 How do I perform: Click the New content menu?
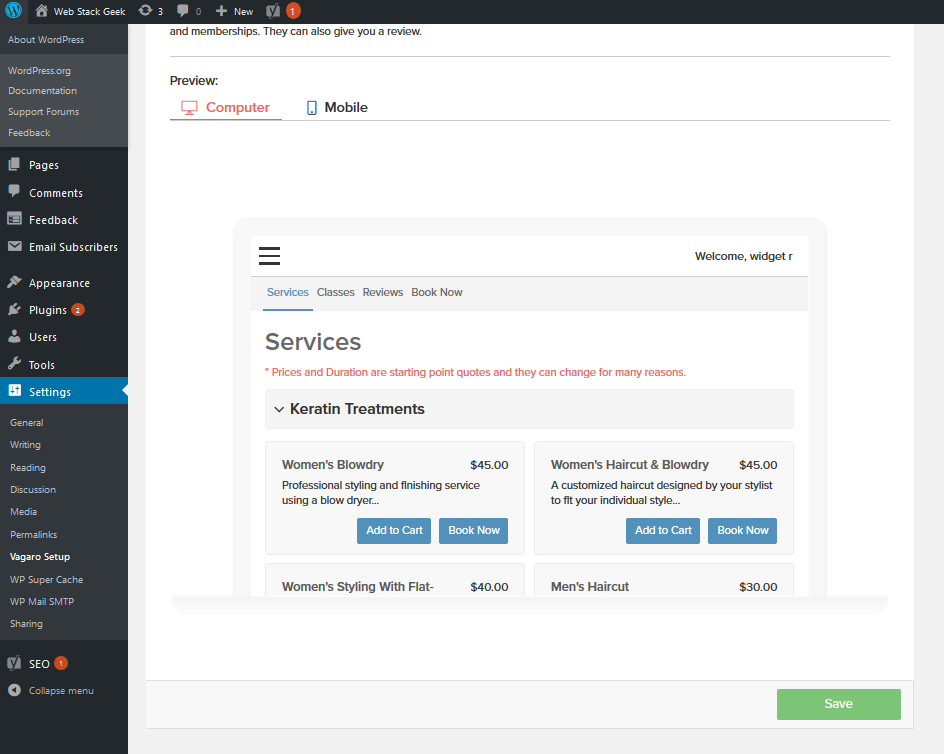pos(235,12)
